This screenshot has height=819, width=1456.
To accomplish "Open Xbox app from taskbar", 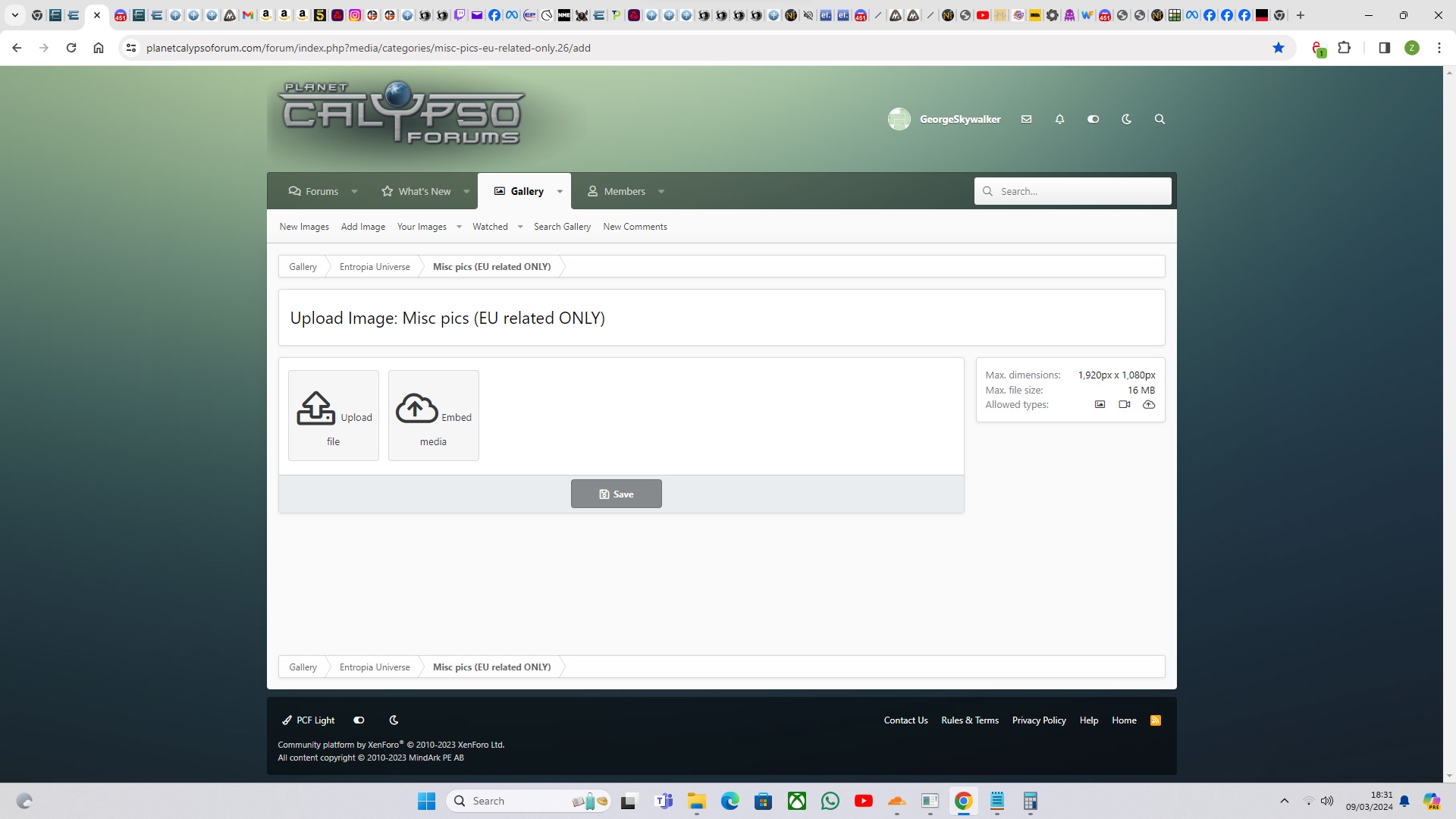I will click(797, 801).
